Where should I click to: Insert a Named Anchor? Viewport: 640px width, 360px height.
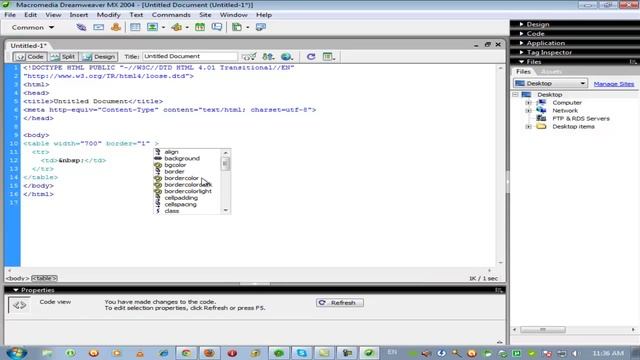click(x=116, y=27)
